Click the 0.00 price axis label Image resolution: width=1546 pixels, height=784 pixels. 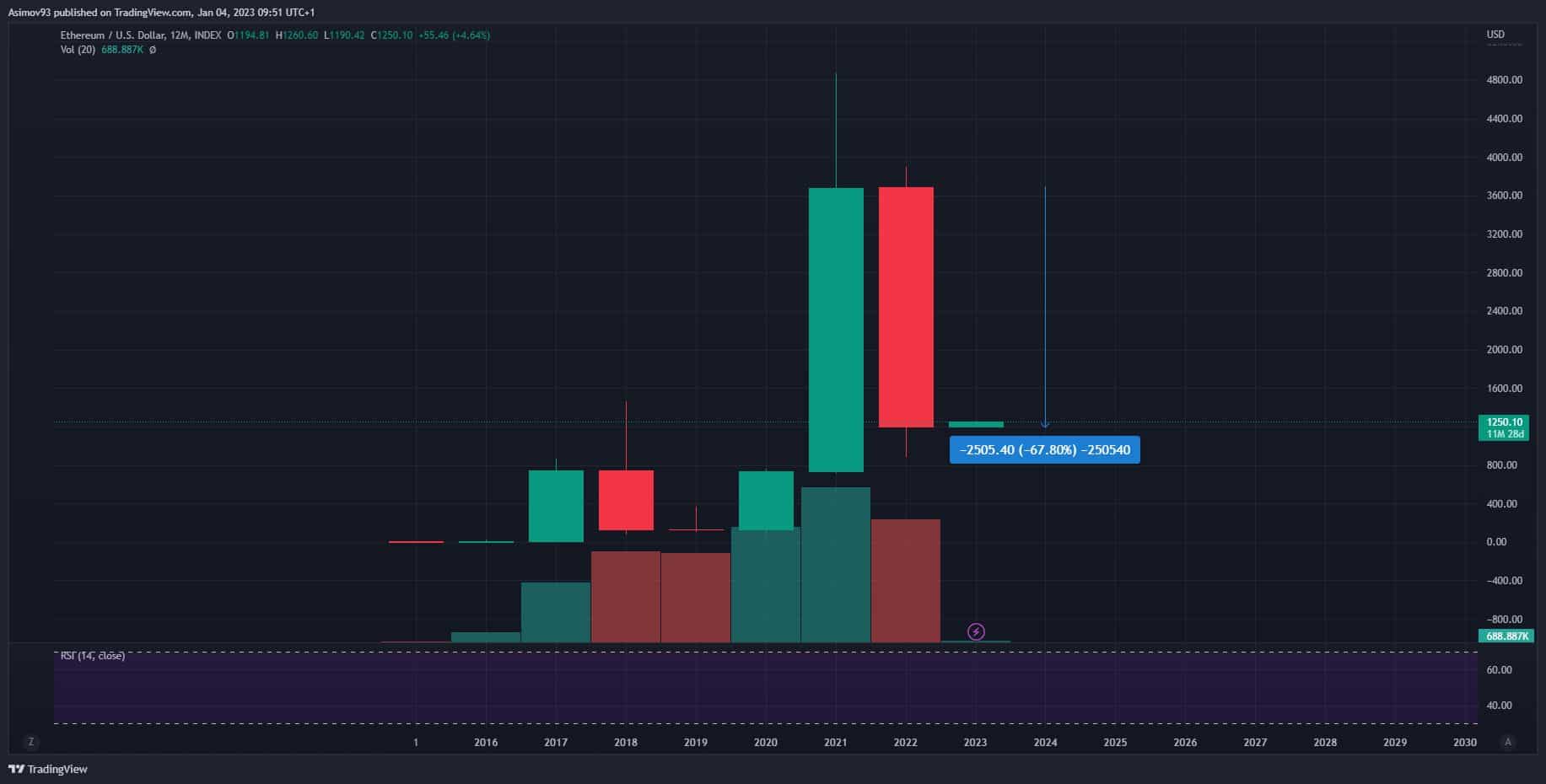(x=1496, y=542)
